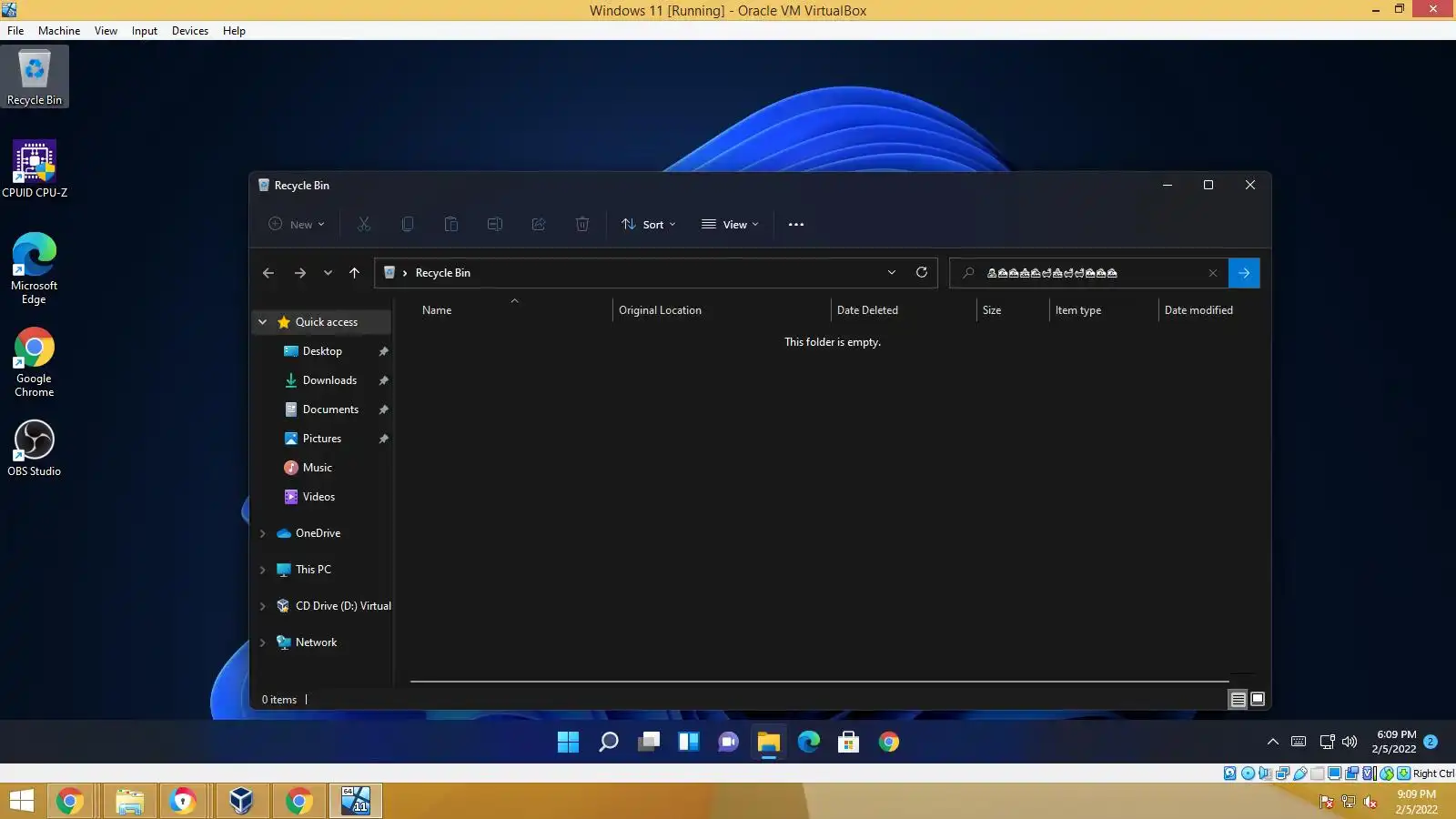
Task: Select the Recycle Bin desktop icon
Action: tap(35, 76)
